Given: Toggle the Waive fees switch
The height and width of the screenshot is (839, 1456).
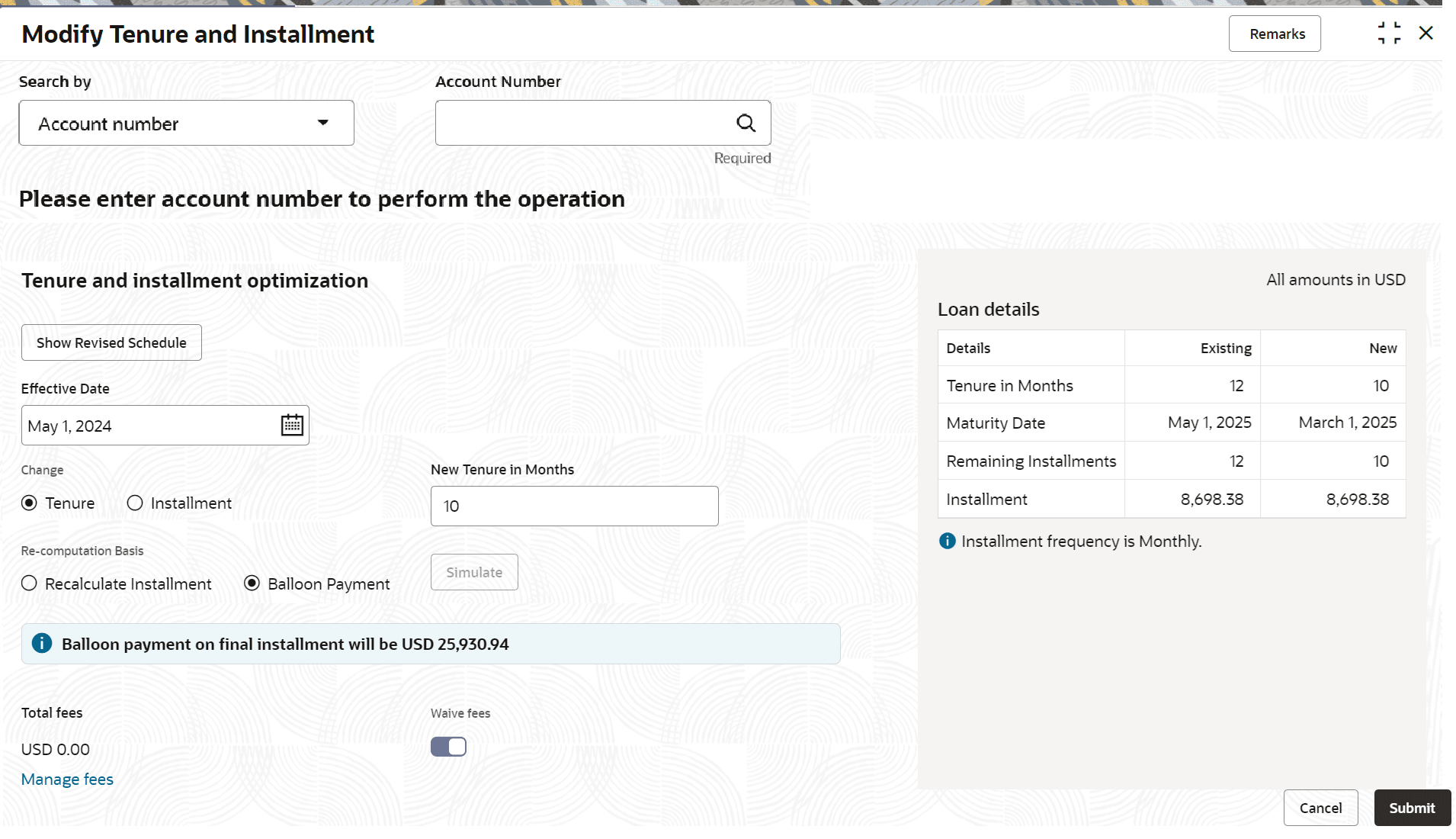Looking at the screenshot, I should pos(448,747).
